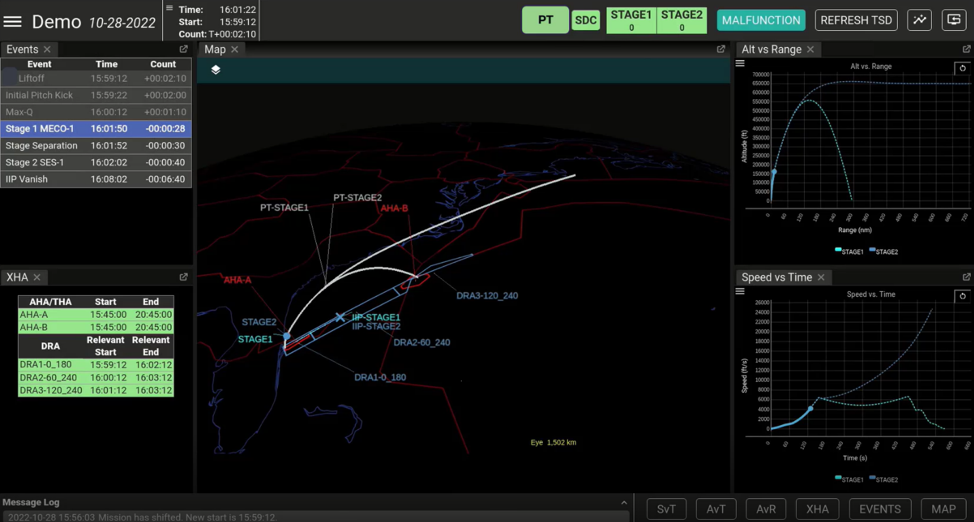
Task: Open the map layers icon
Action: click(x=215, y=69)
